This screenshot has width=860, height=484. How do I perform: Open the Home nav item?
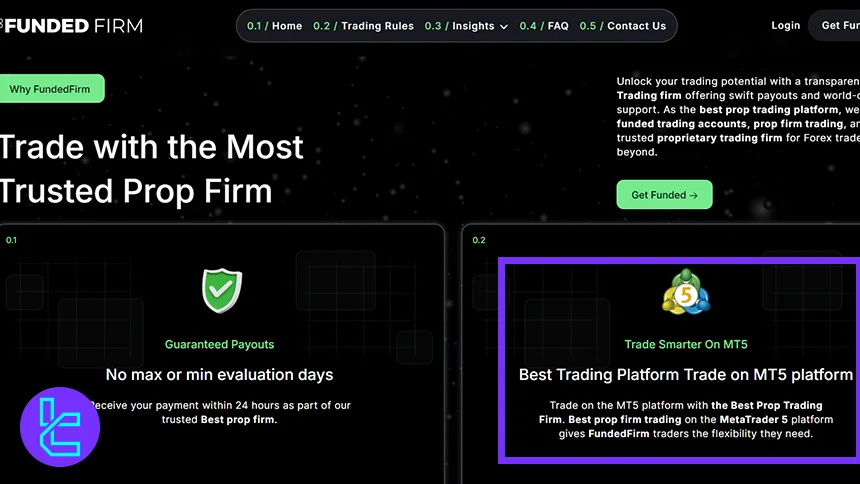[x=274, y=26]
